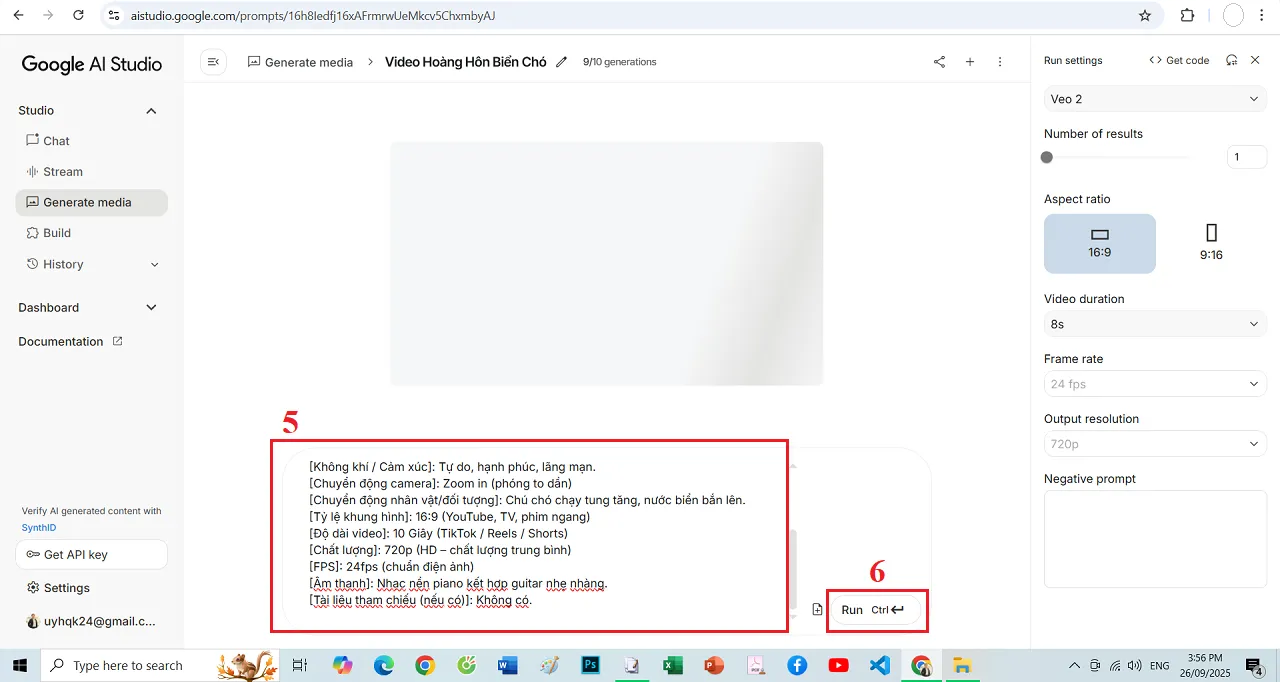Image resolution: width=1280 pixels, height=682 pixels.
Task: Open the Get code link
Action: (1179, 60)
